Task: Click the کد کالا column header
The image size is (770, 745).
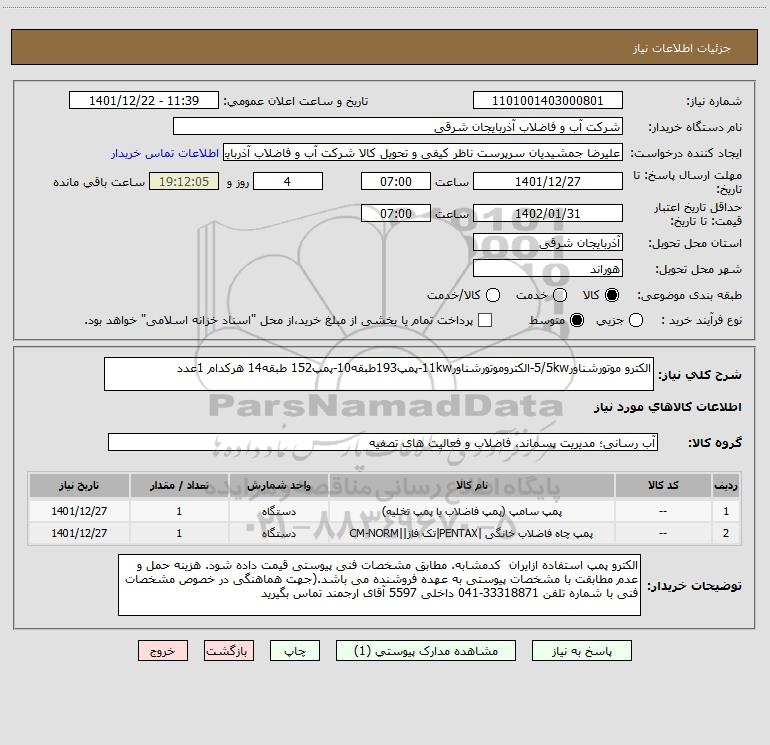Action: tap(663, 485)
